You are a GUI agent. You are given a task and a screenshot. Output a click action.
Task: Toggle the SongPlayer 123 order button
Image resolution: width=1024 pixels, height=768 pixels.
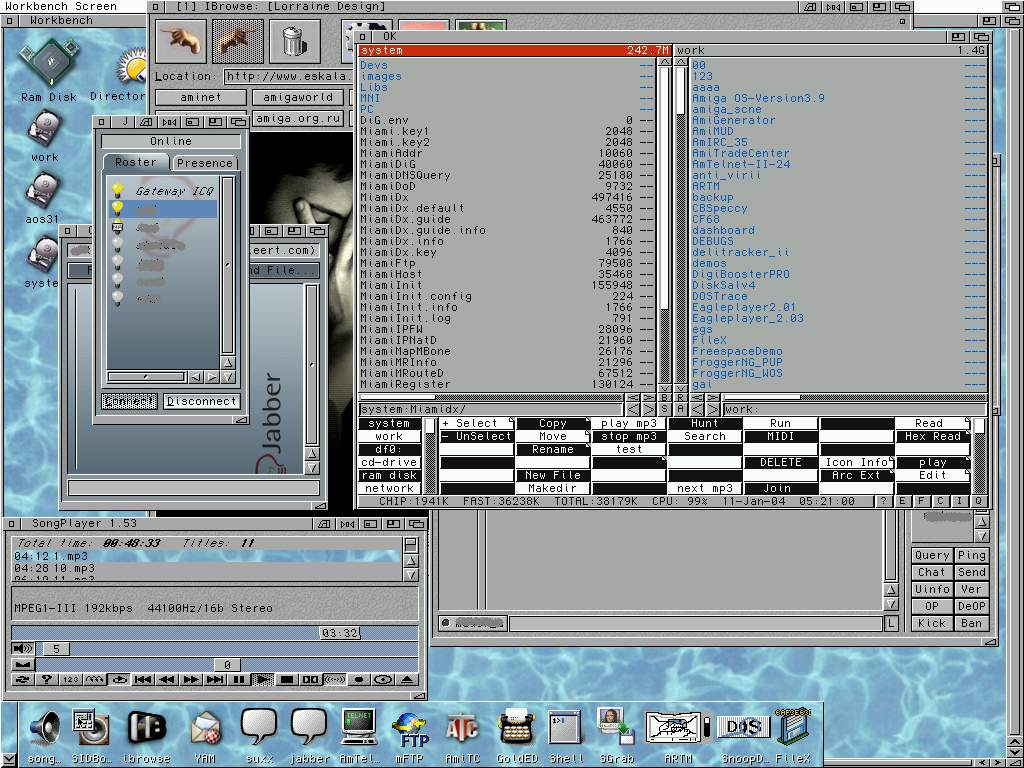click(71, 679)
